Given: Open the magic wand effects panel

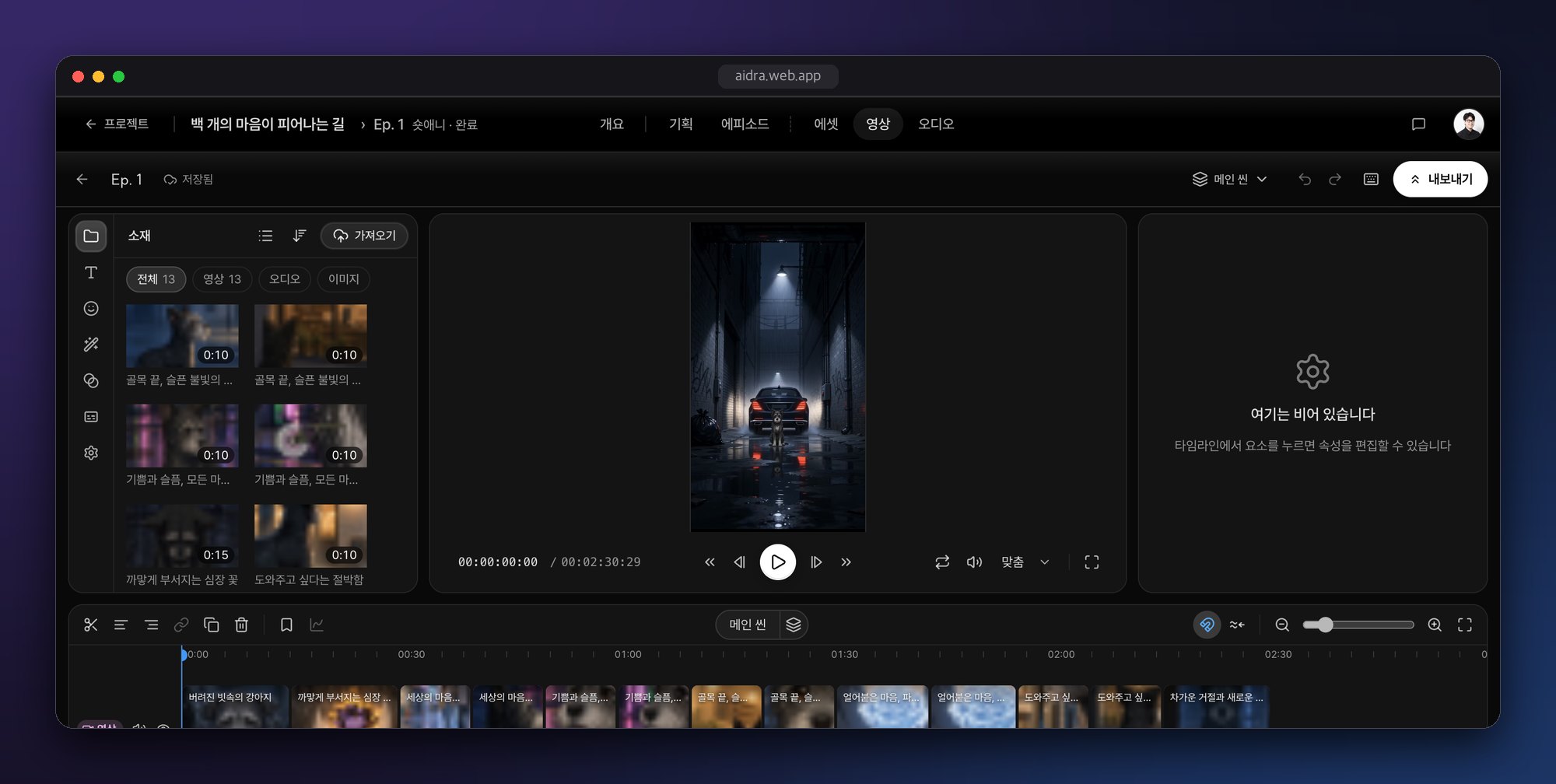Looking at the screenshot, I should click(91, 345).
